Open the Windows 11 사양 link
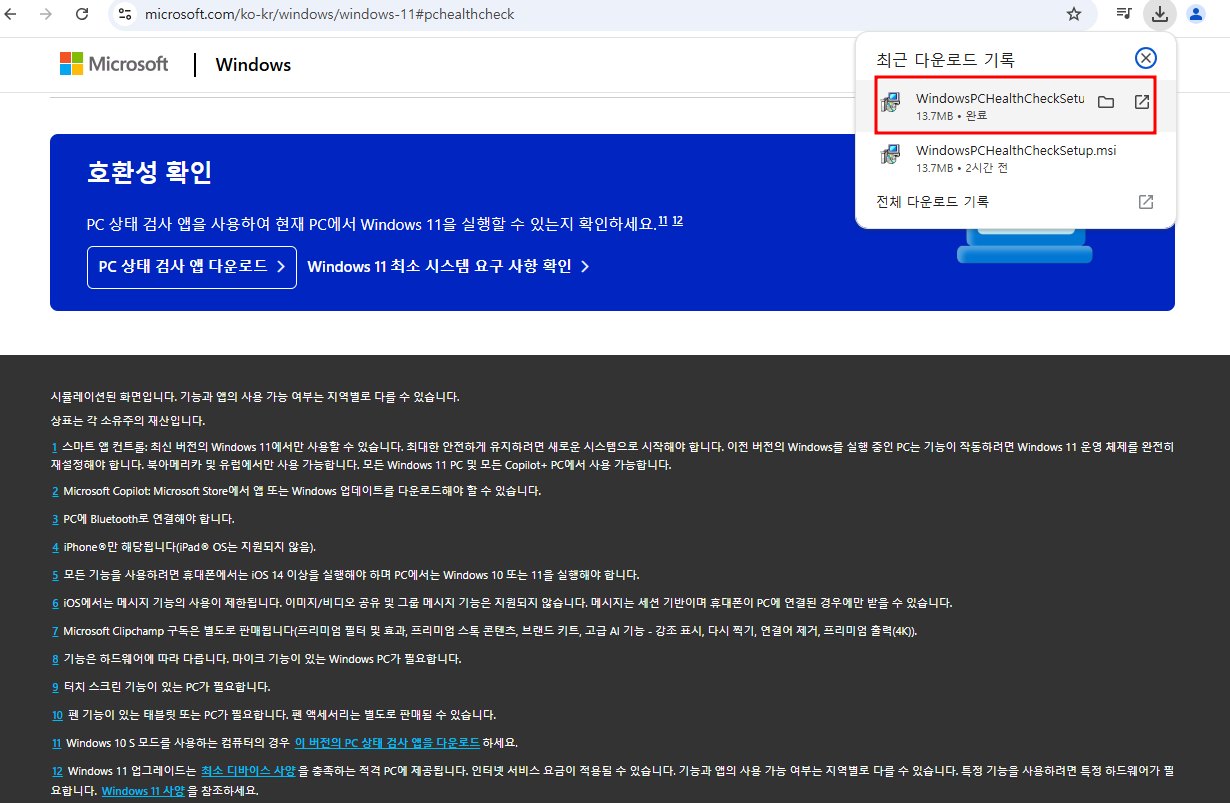Image resolution: width=1230 pixels, height=803 pixels. coord(143,791)
